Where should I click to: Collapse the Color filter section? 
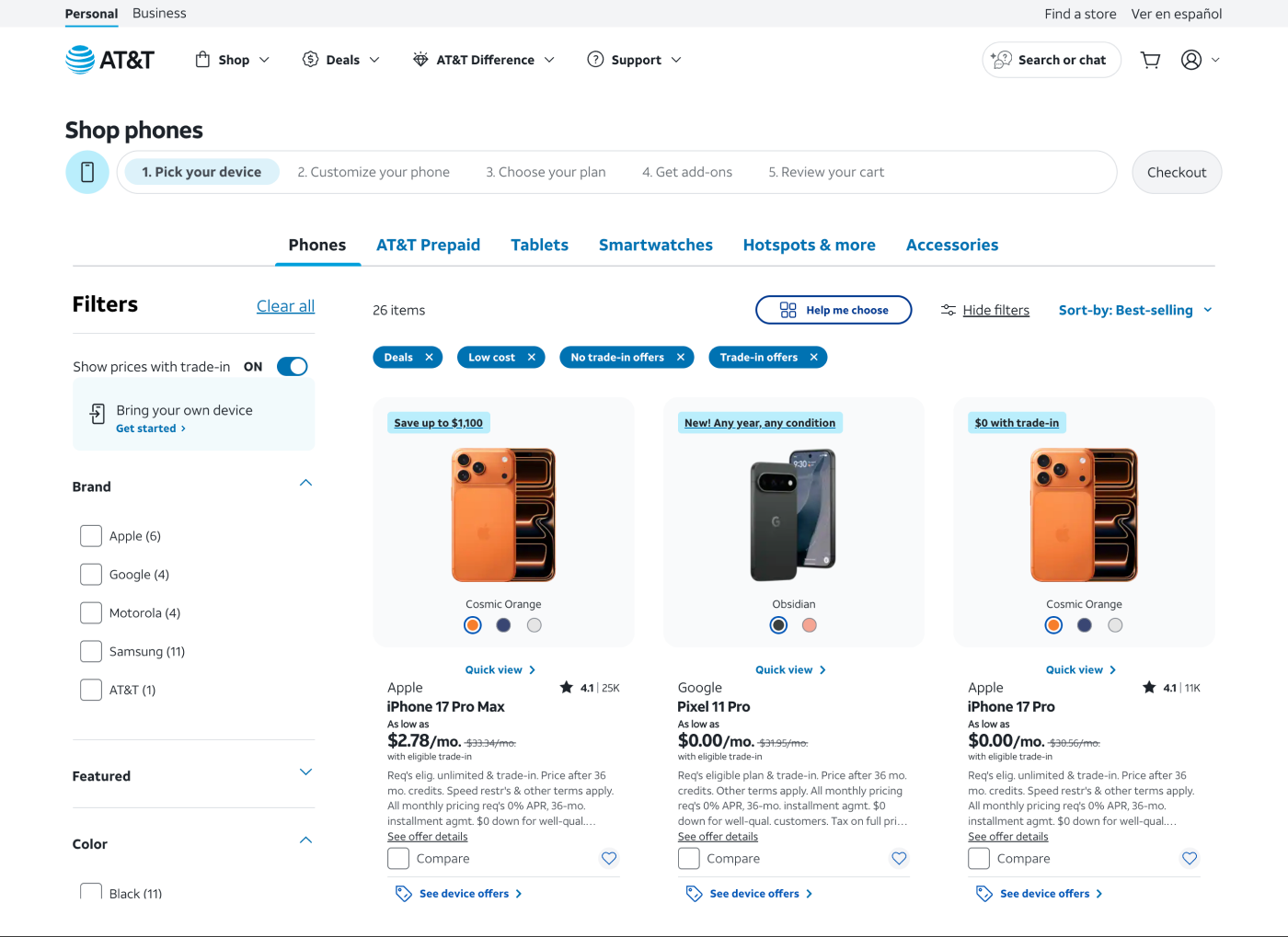pyautogui.click(x=306, y=840)
